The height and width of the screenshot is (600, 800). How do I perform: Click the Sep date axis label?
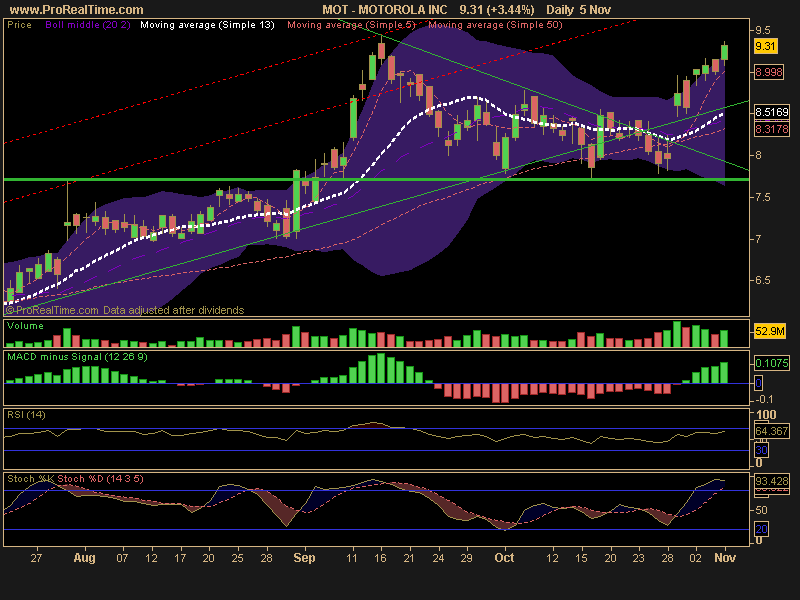point(304,558)
